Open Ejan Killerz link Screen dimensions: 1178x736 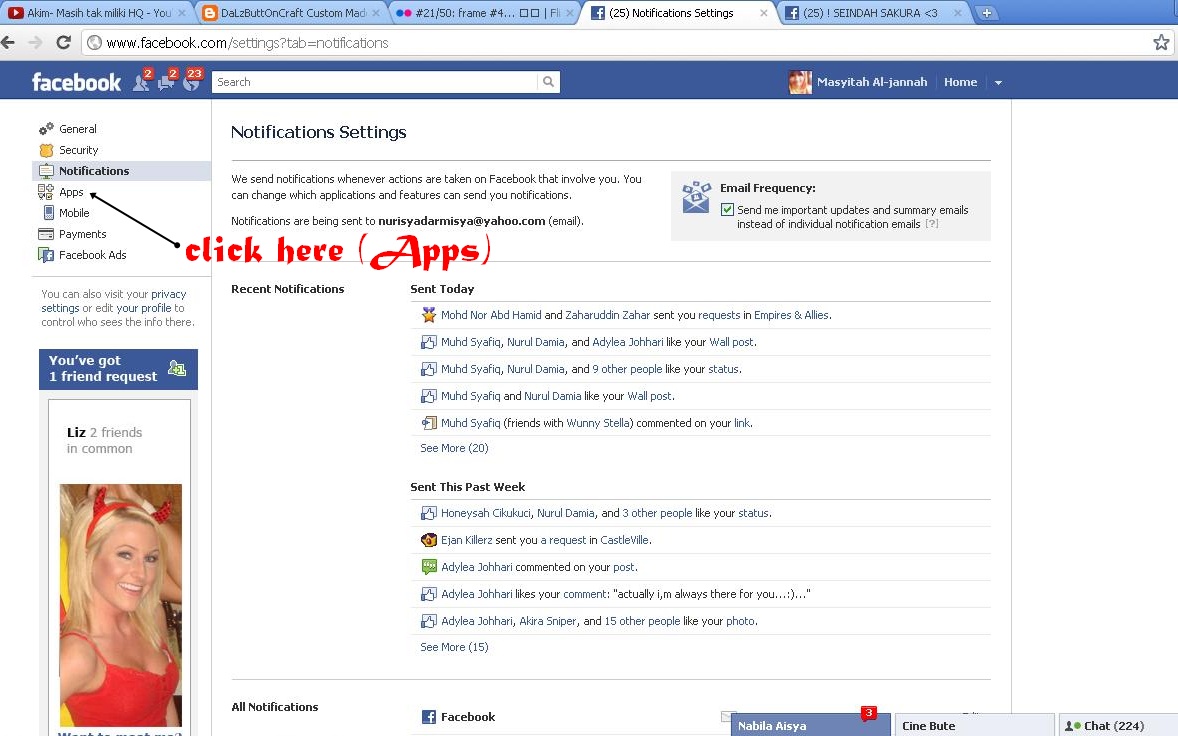(x=467, y=540)
